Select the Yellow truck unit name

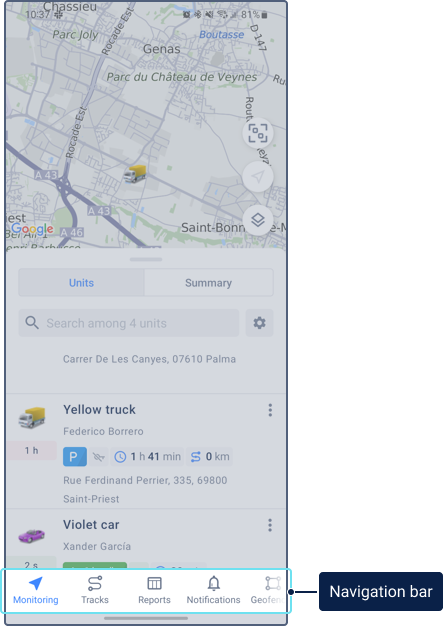pyautogui.click(x=99, y=410)
